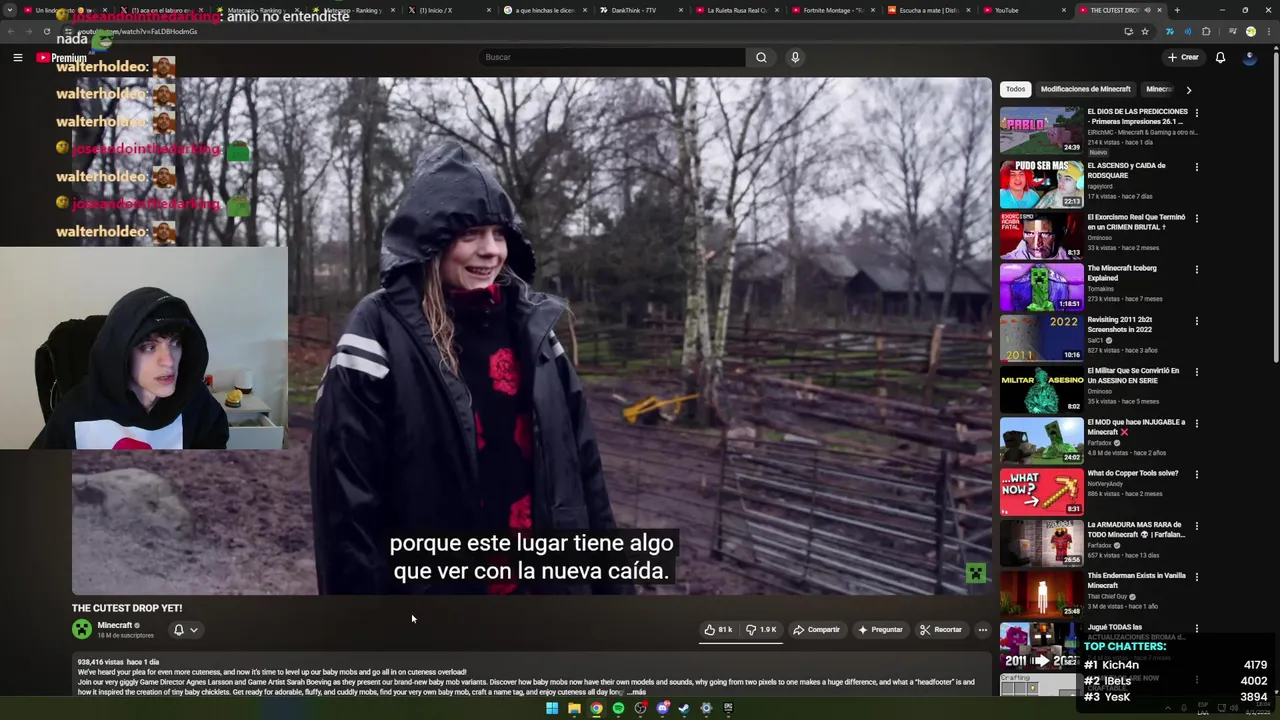Open options for EL ASCENSO y CAIDA video

(x=1196, y=167)
